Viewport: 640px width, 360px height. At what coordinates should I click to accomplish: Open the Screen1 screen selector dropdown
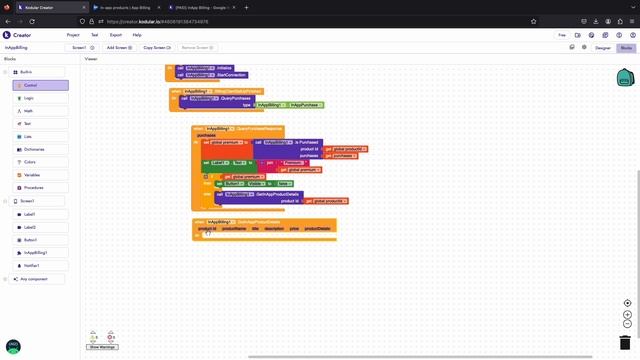point(83,48)
